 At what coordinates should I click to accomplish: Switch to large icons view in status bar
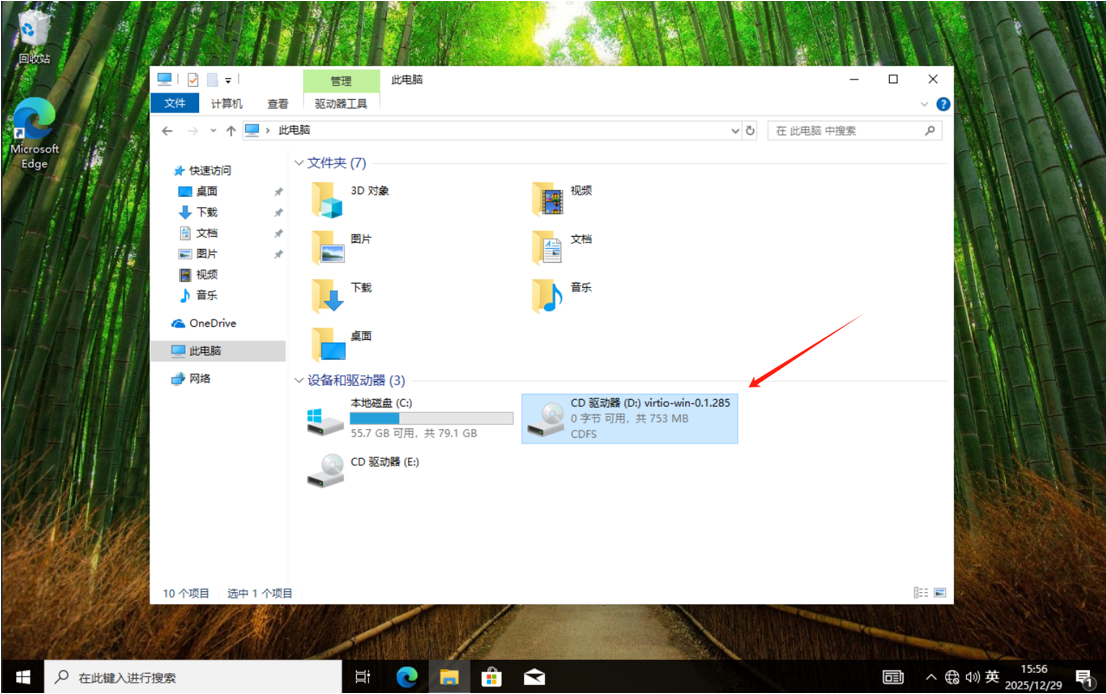pos(939,593)
